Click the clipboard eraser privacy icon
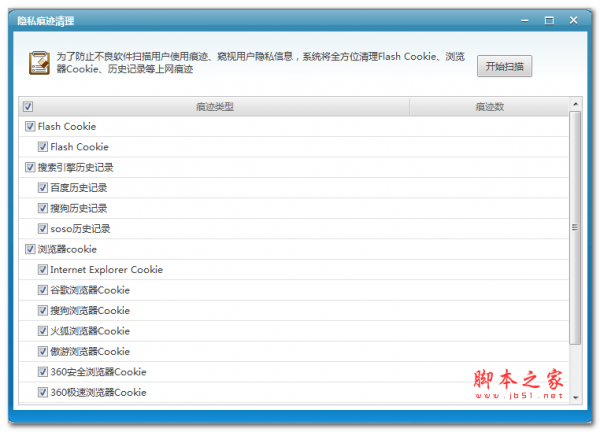 [x=39, y=63]
